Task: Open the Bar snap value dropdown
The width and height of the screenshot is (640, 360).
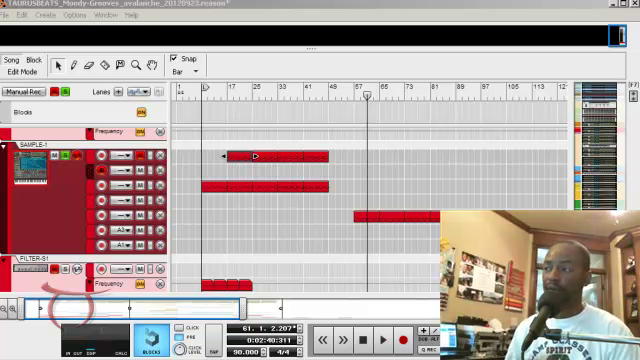Action: tap(185, 72)
